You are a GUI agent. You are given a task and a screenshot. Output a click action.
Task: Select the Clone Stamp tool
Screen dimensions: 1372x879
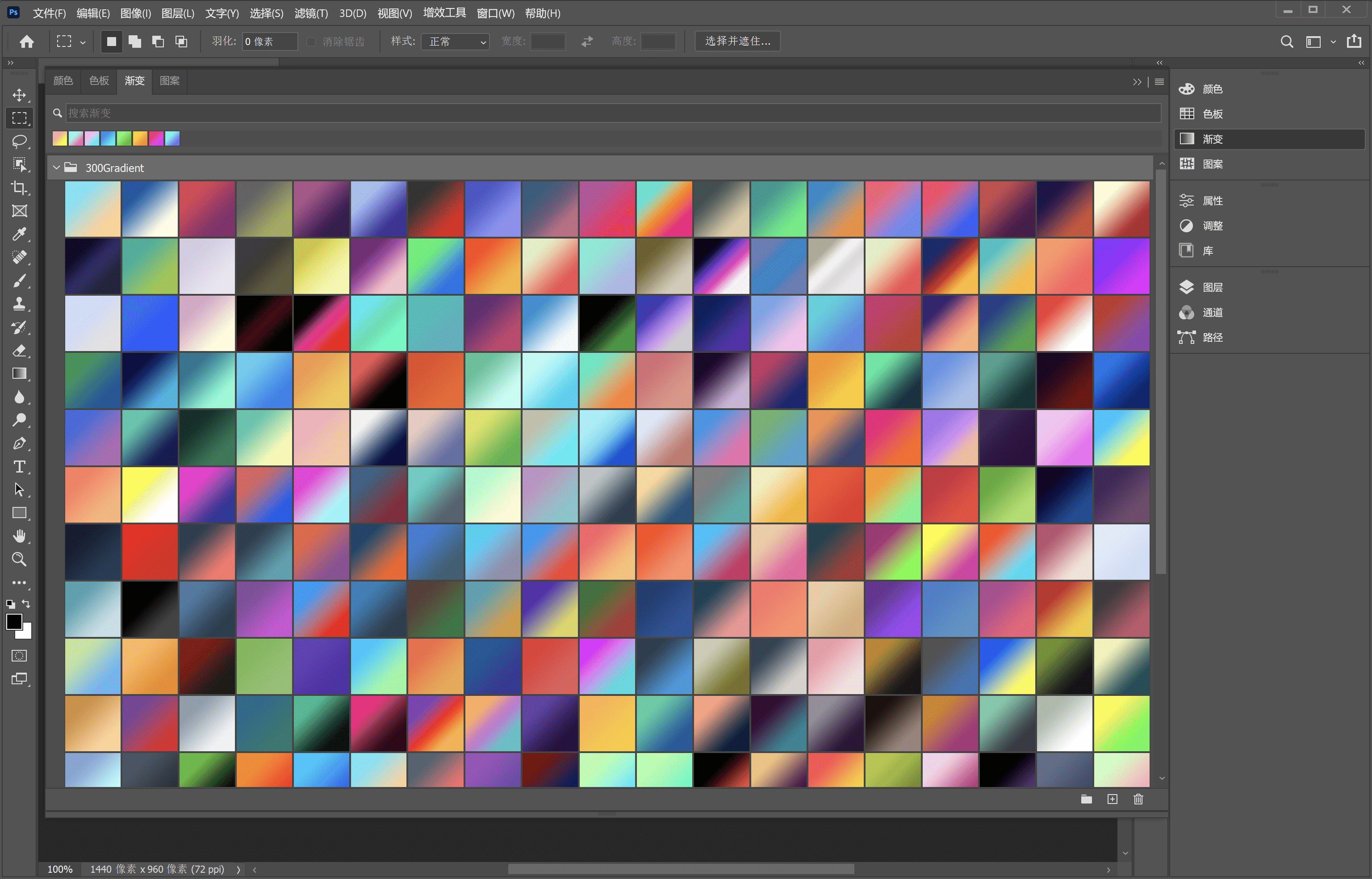pyautogui.click(x=19, y=304)
